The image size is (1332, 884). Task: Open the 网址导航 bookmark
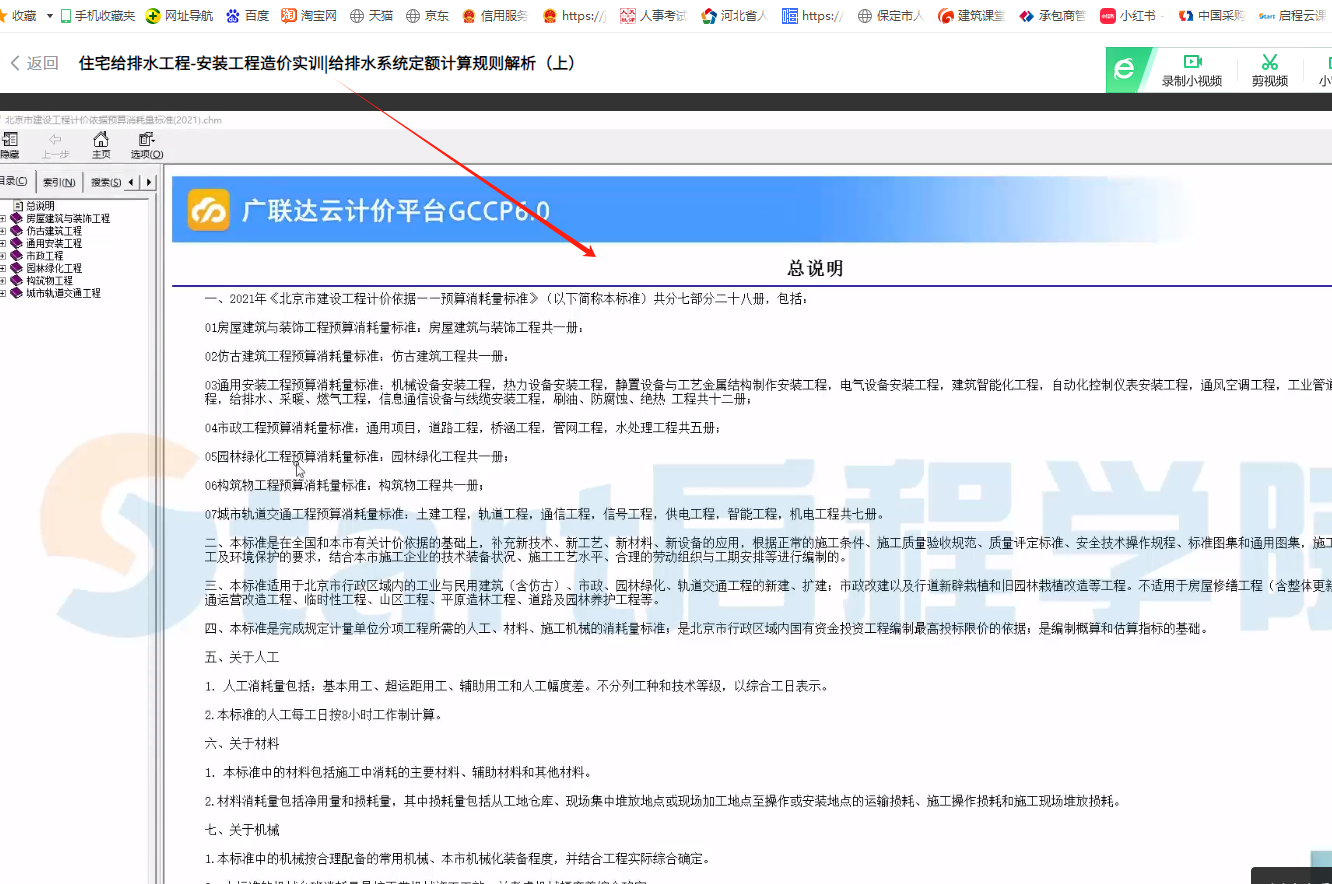[179, 16]
